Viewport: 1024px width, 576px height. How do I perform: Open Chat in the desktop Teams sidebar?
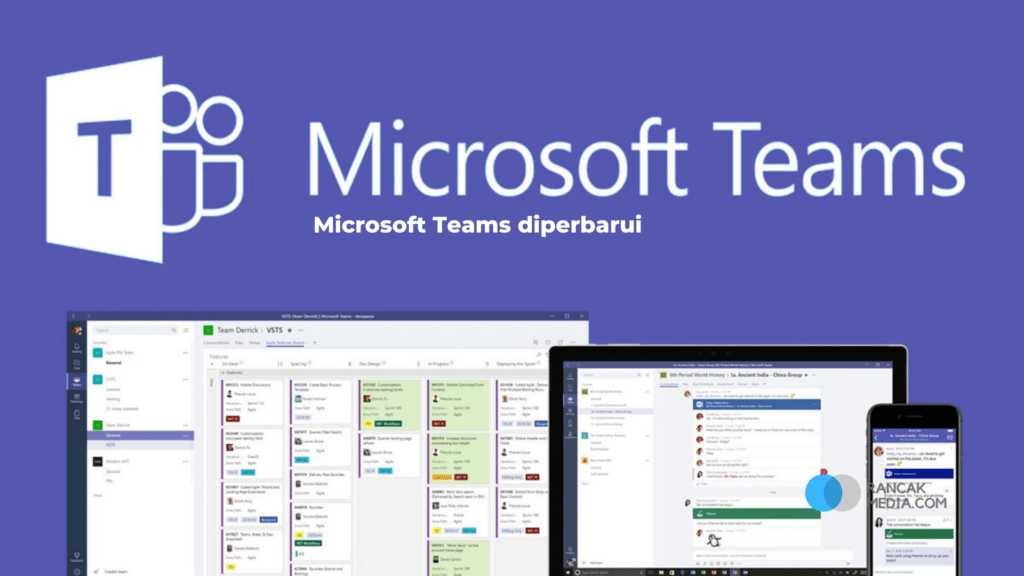click(x=77, y=365)
